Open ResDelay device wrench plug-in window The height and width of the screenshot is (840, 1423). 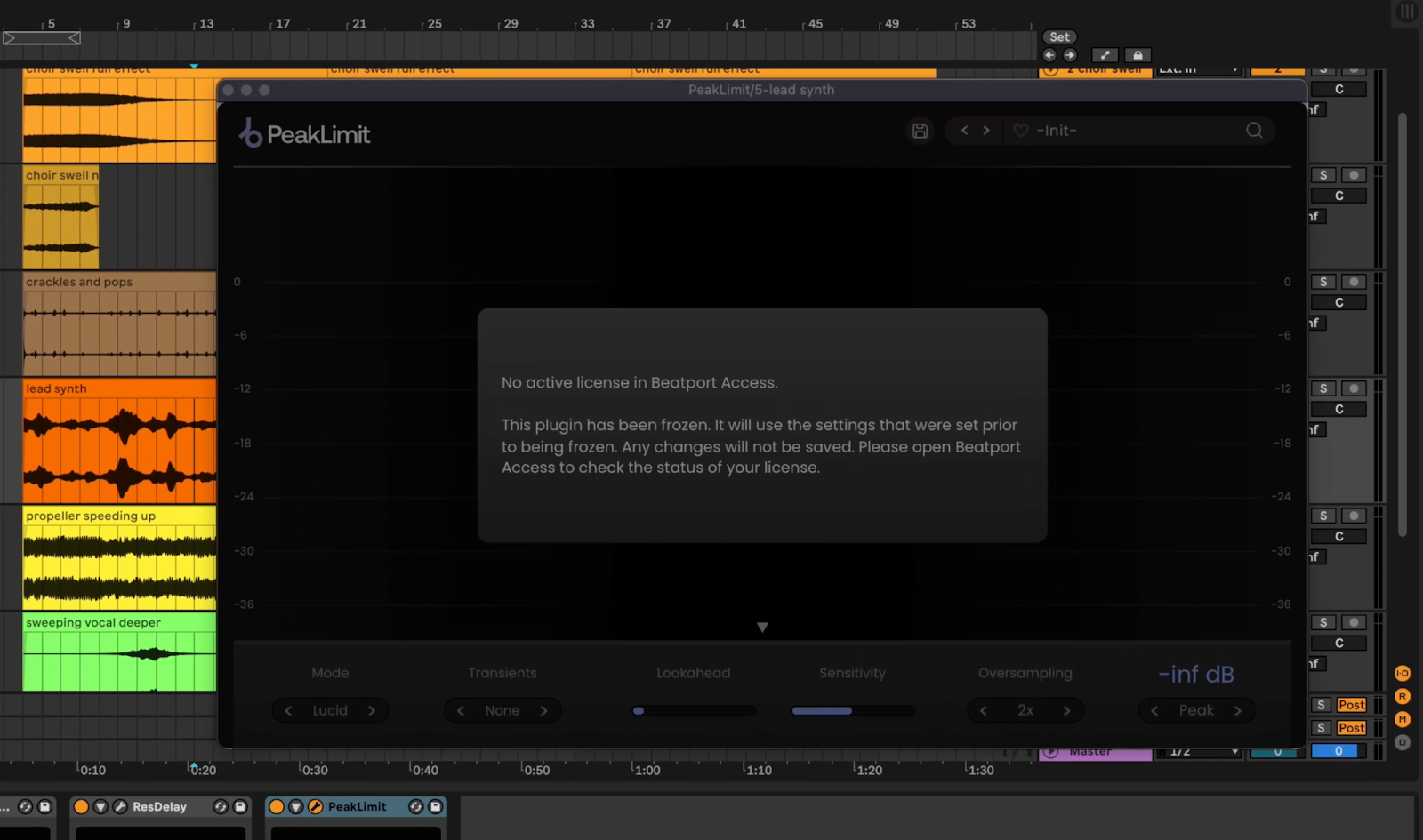pyautogui.click(x=120, y=807)
